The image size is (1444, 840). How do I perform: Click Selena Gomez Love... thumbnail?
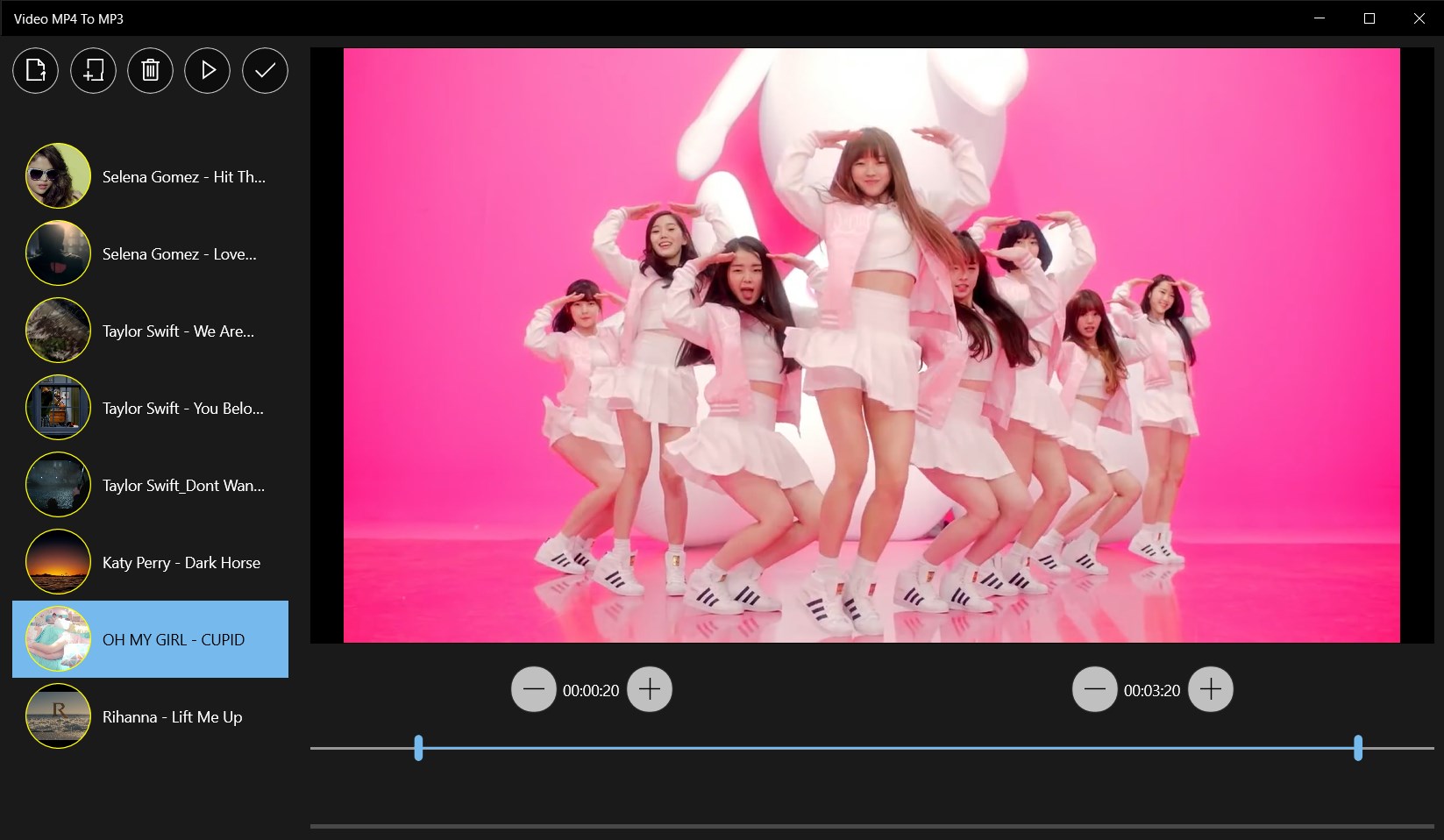click(58, 253)
